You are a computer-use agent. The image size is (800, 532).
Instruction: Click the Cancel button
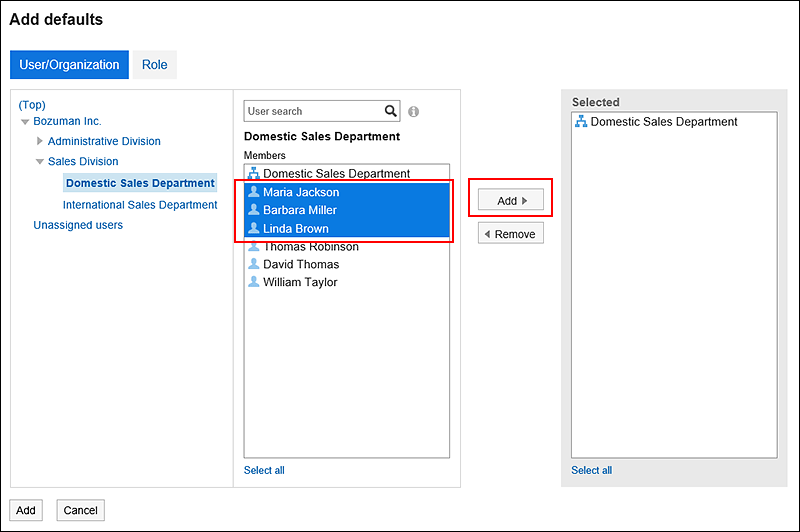(81, 510)
